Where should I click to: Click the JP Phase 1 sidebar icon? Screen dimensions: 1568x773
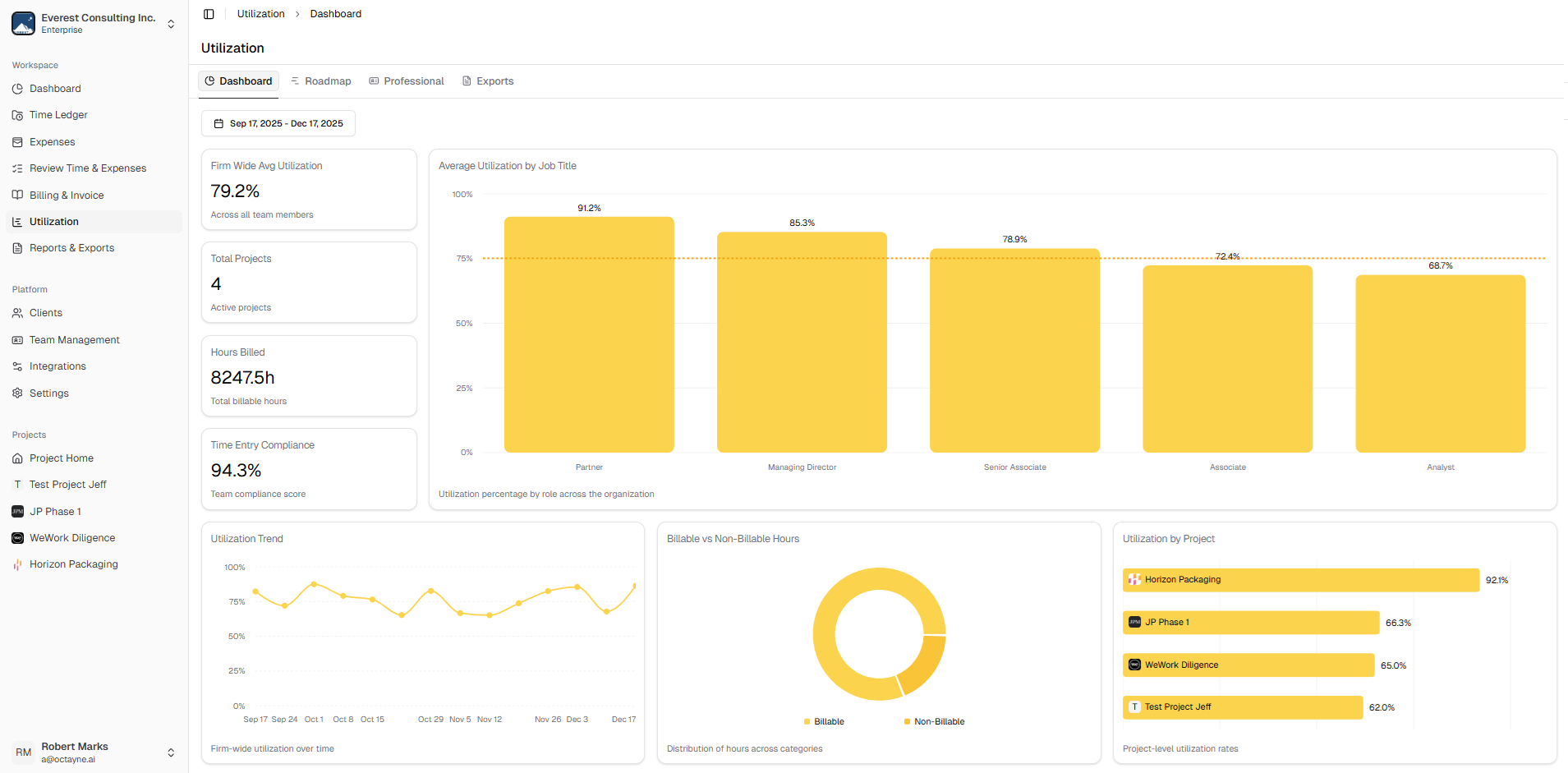(17, 512)
